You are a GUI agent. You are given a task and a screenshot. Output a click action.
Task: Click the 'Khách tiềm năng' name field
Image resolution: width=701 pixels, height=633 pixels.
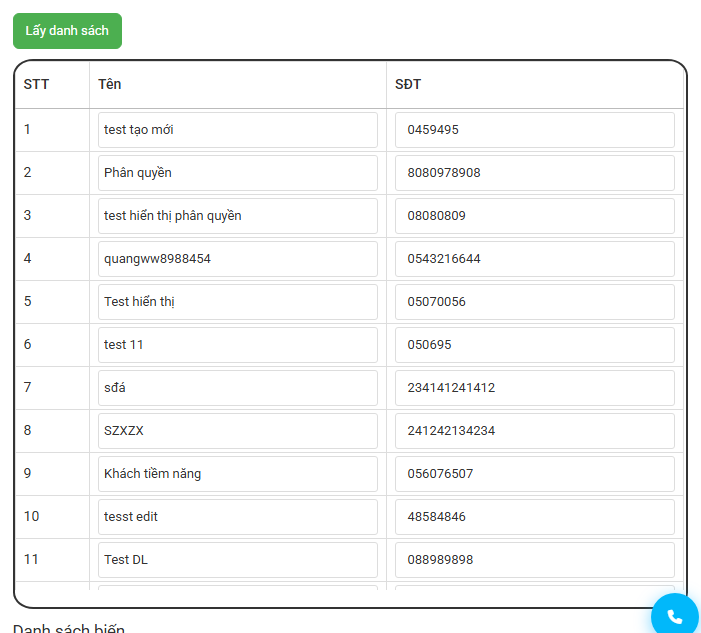click(x=238, y=474)
